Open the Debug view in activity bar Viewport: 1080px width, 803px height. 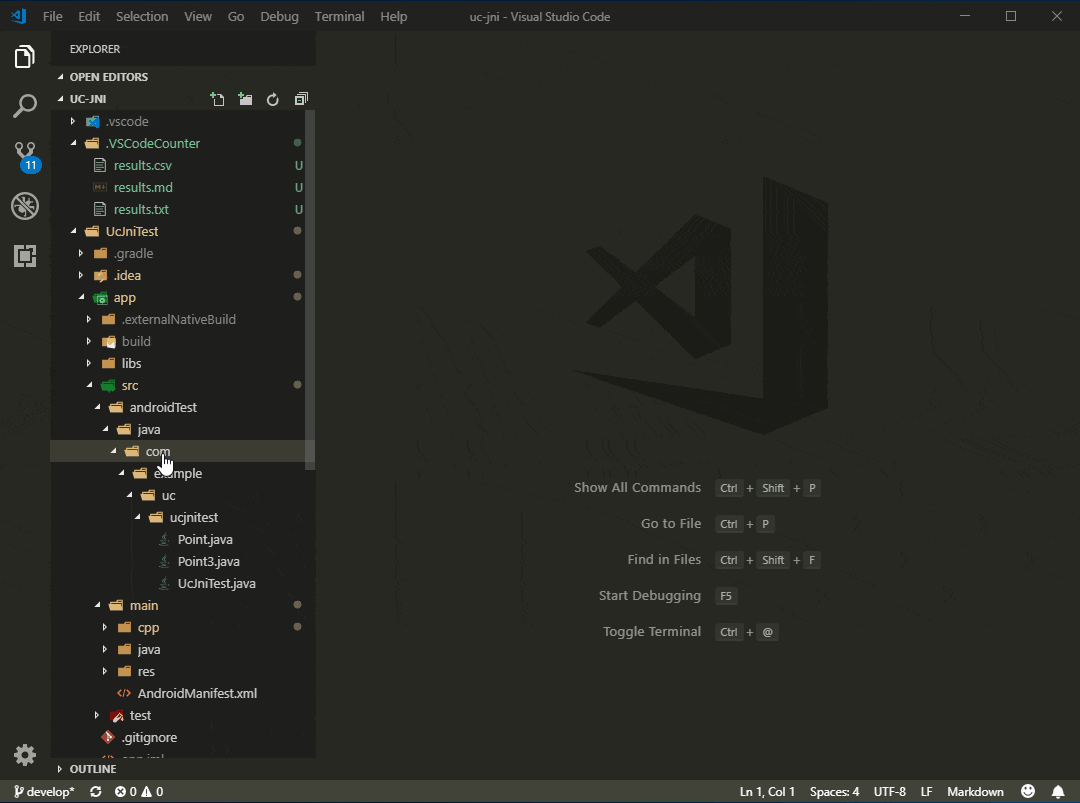point(25,206)
